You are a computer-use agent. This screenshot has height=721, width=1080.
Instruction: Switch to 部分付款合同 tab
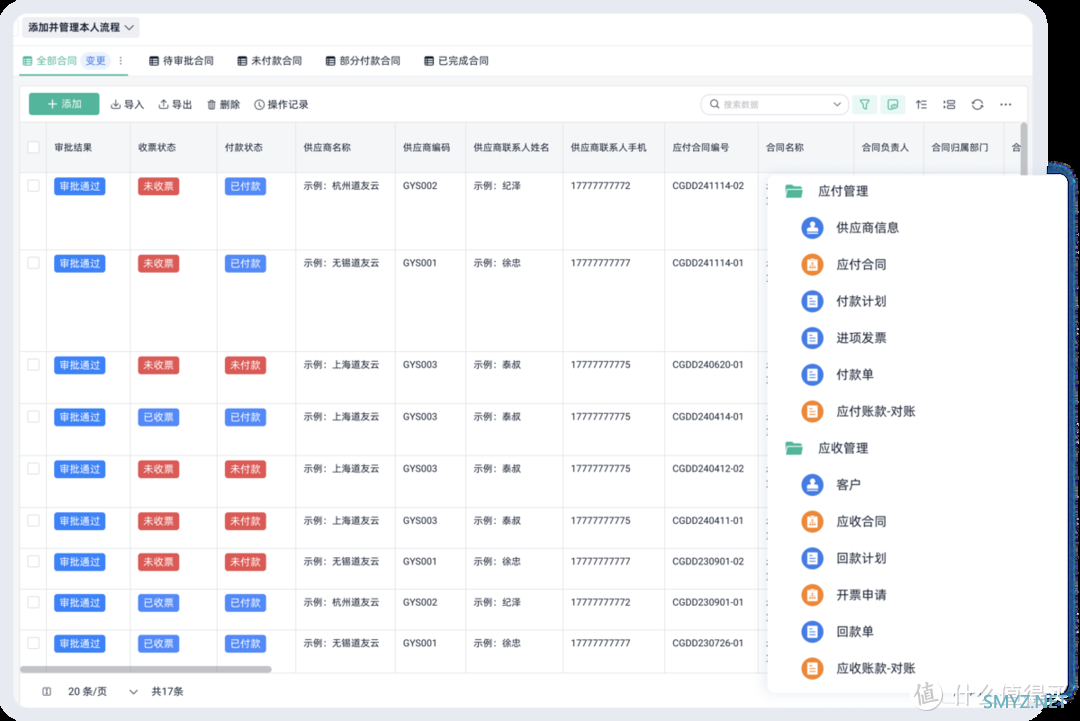362,61
